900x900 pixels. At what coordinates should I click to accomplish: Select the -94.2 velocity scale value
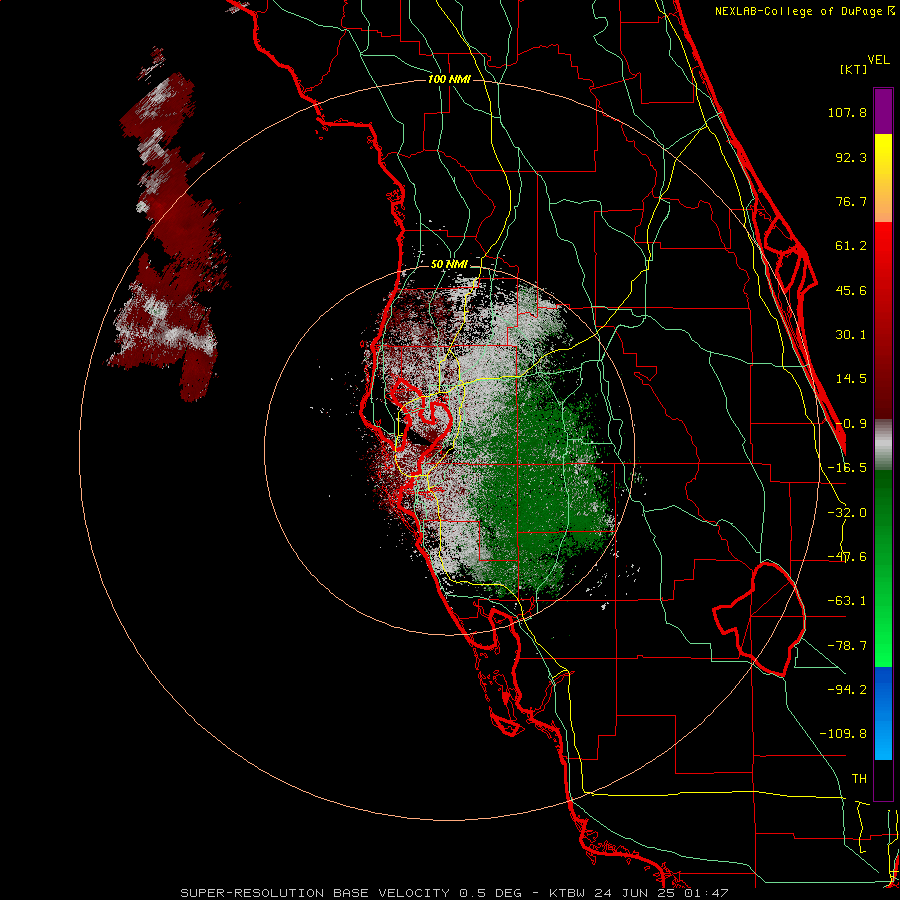click(847, 689)
